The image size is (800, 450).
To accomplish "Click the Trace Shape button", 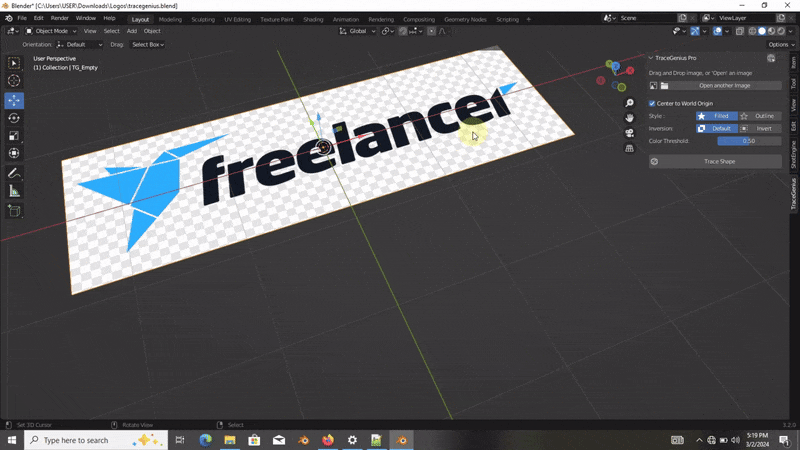I will pos(715,162).
